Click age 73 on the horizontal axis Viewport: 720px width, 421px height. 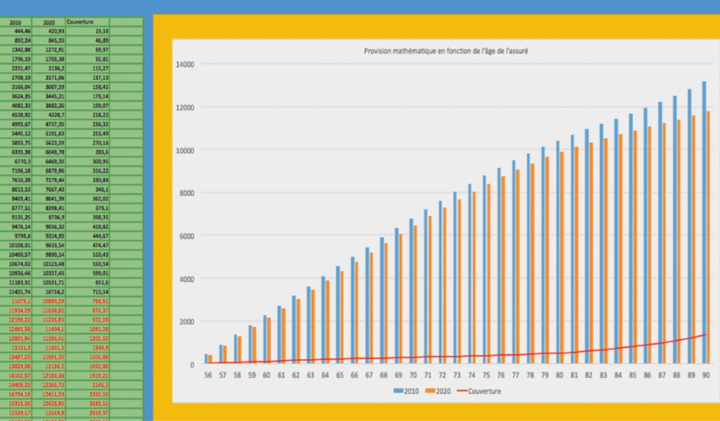(x=457, y=376)
